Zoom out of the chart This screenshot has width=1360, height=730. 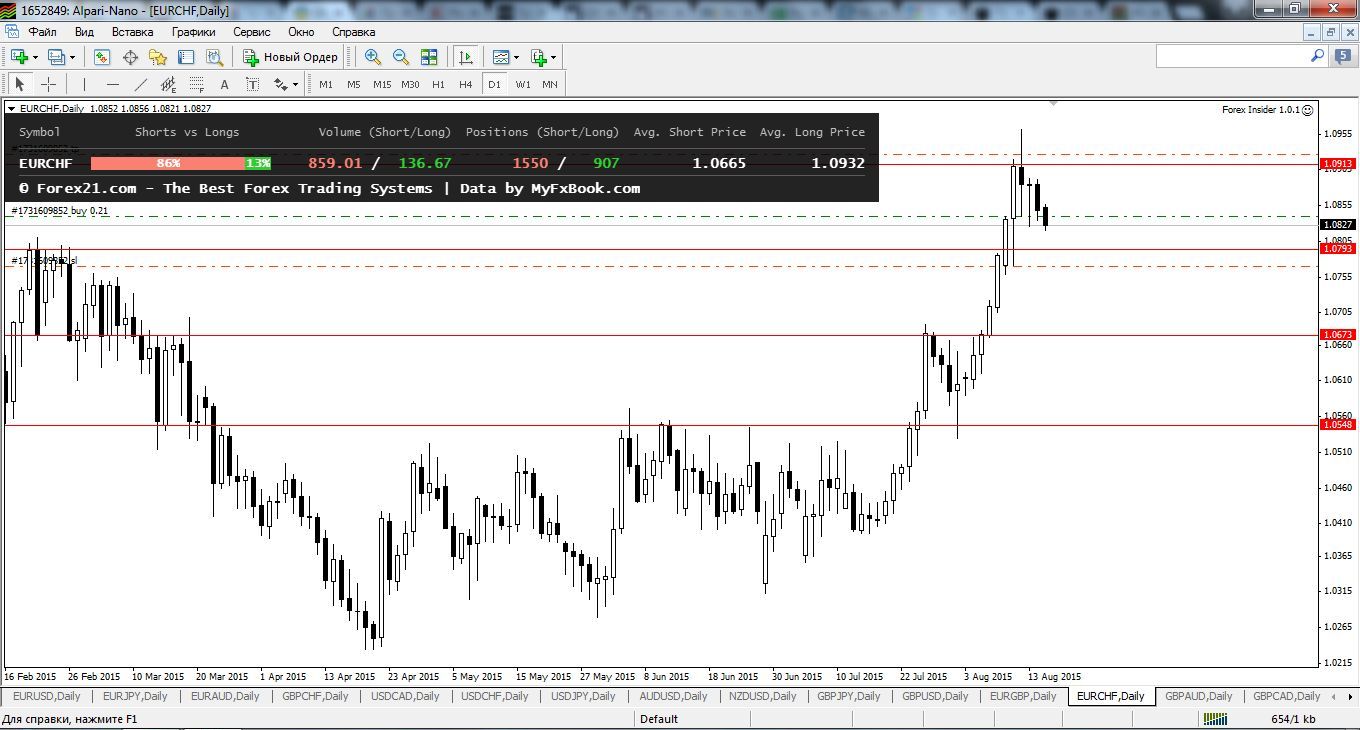tap(401, 57)
